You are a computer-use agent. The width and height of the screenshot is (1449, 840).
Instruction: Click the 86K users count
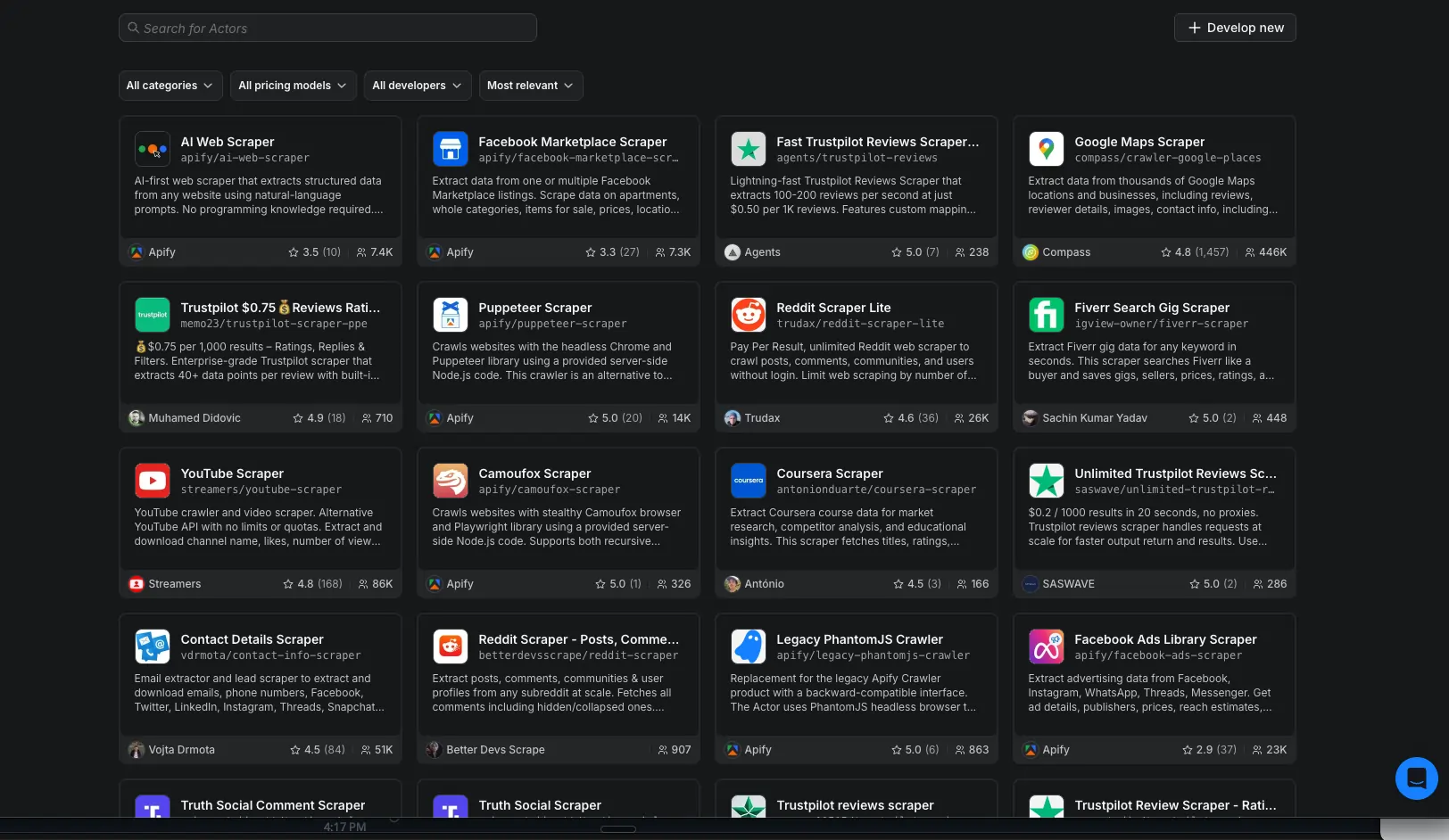click(382, 584)
